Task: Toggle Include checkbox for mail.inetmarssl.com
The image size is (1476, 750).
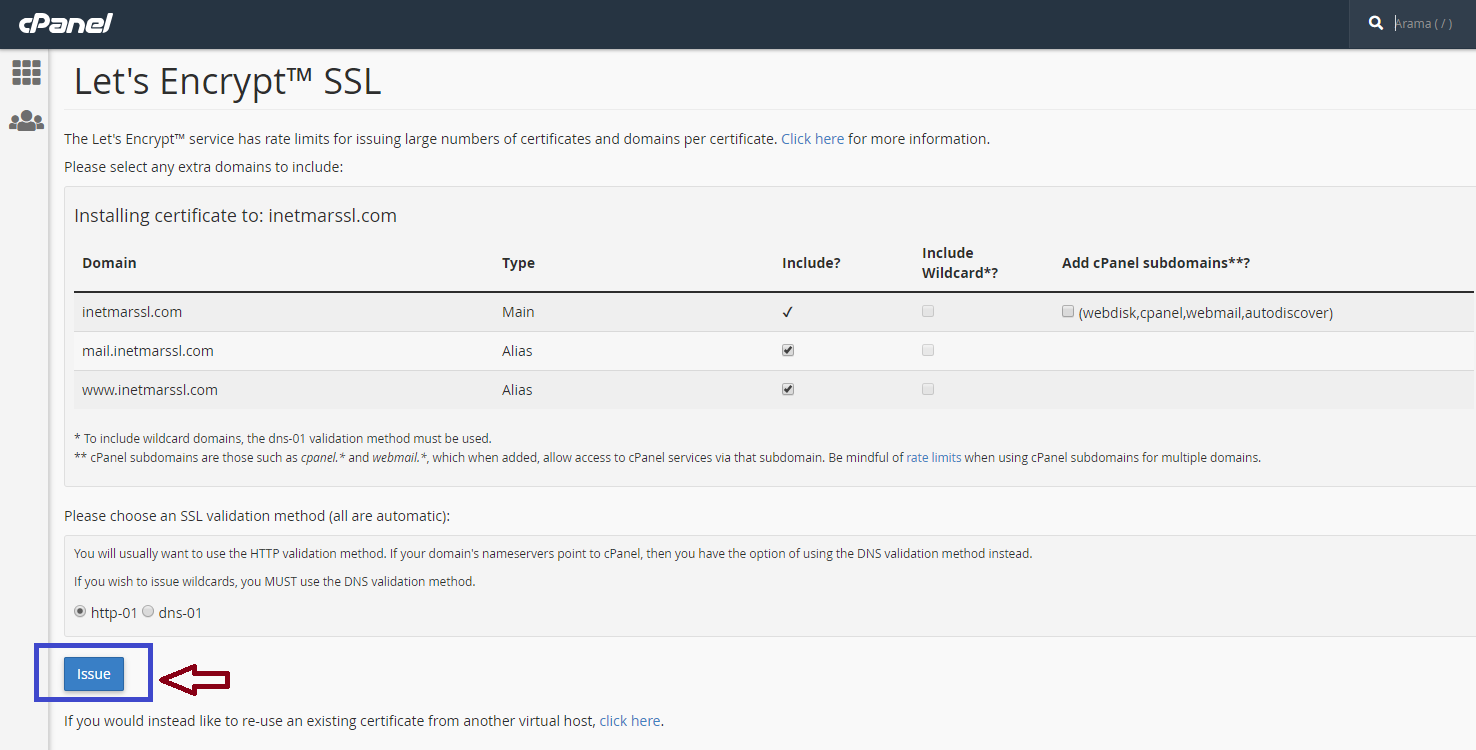Action: [788, 350]
